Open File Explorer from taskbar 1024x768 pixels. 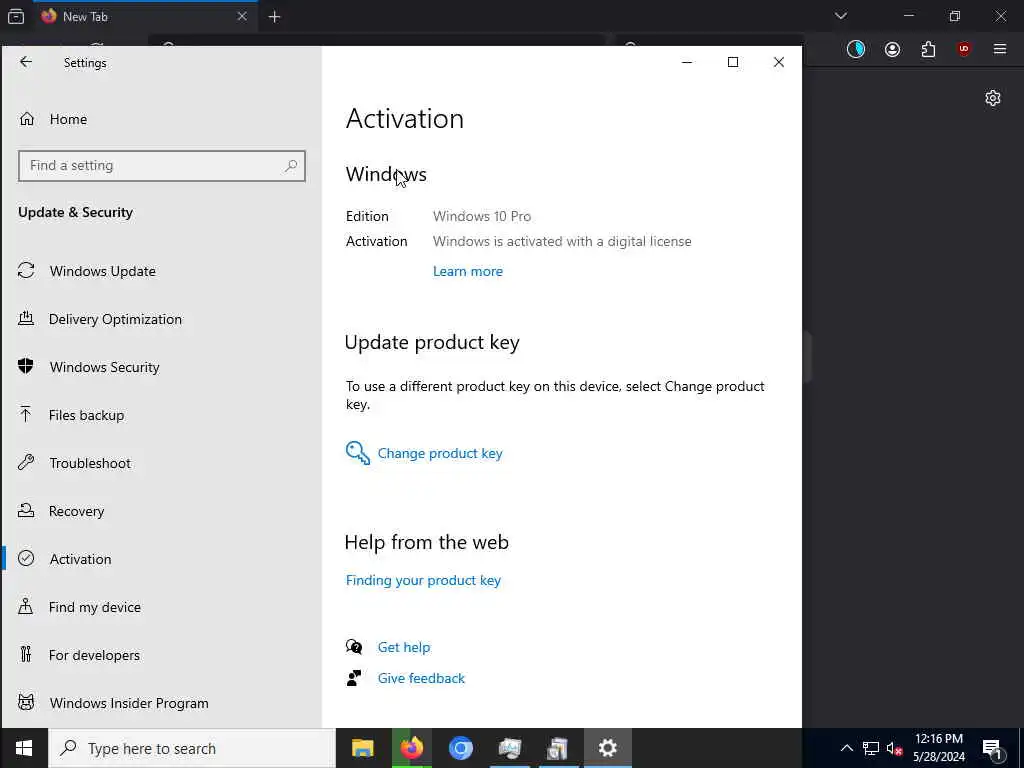click(x=362, y=748)
